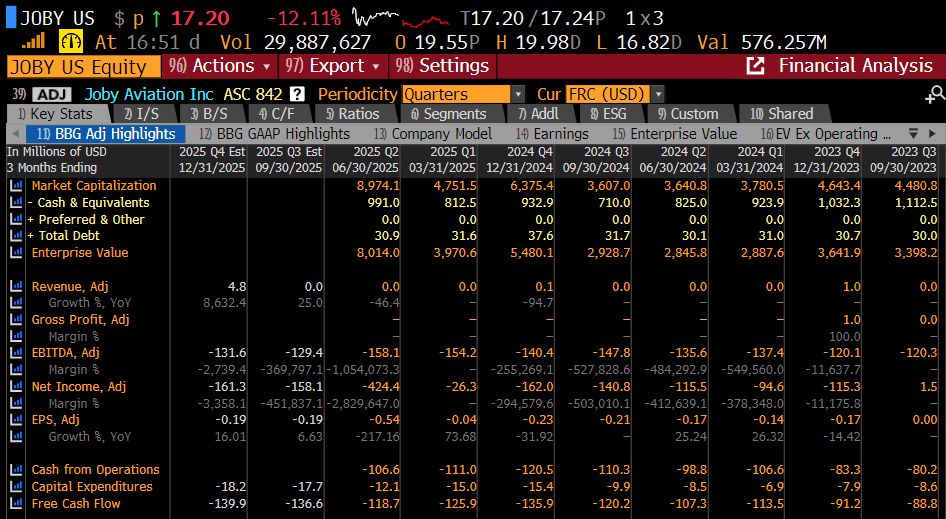This screenshot has width=946, height=519.
Task: Open chart icon for Revenue Growth %, YoY row
Action: pos(16,303)
